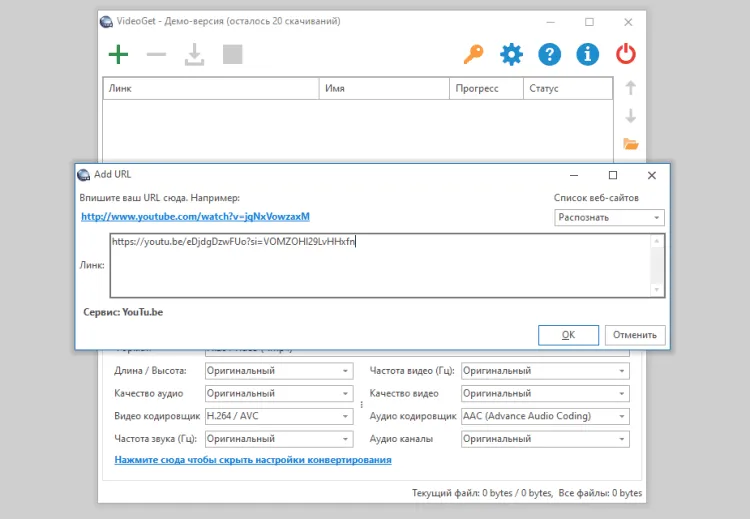This screenshot has width=750, height=519.
Task: Expand the Аудио кодировщик AAC dropdown
Action: 544,416
